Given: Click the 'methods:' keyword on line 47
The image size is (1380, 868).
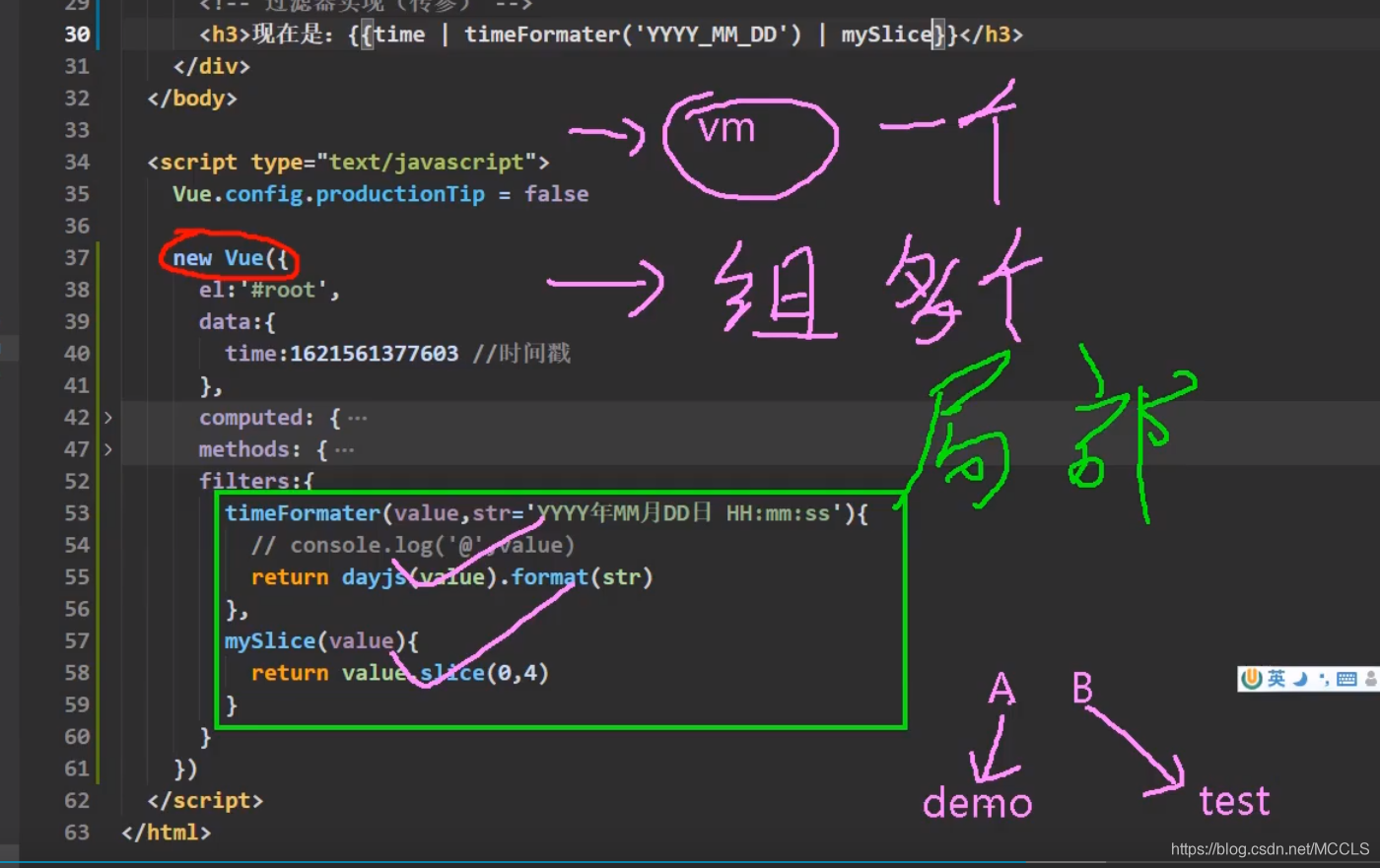Looking at the screenshot, I should [250, 449].
